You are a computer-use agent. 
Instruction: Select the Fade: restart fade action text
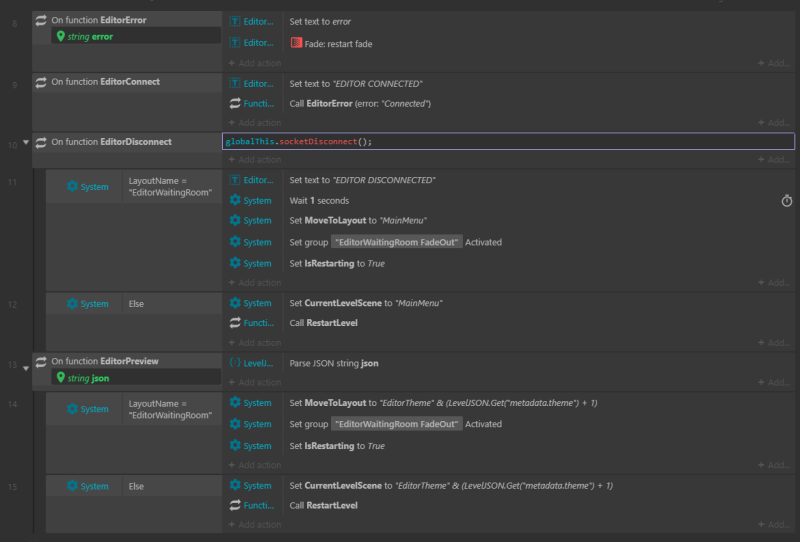(x=338, y=44)
